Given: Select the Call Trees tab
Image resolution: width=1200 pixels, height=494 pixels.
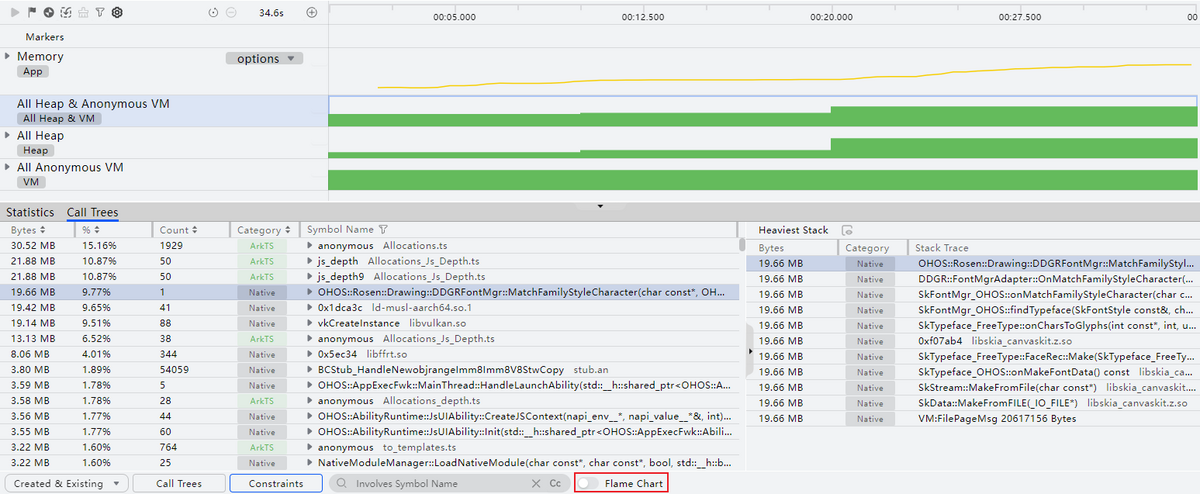Looking at the screenshot, I should 92,212.
